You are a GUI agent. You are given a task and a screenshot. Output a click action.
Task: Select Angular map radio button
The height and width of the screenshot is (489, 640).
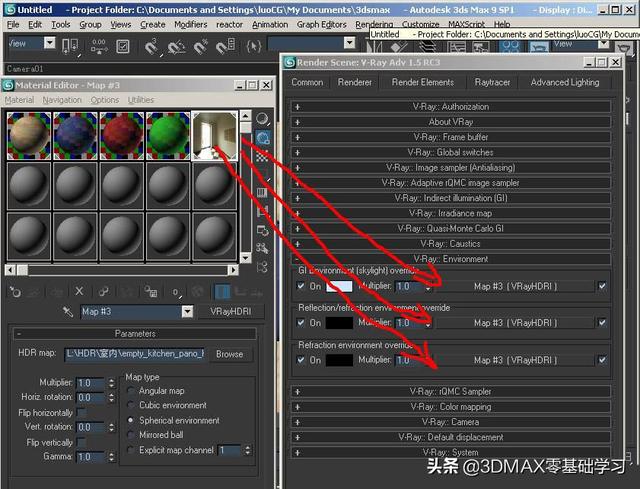pos(131,391)
